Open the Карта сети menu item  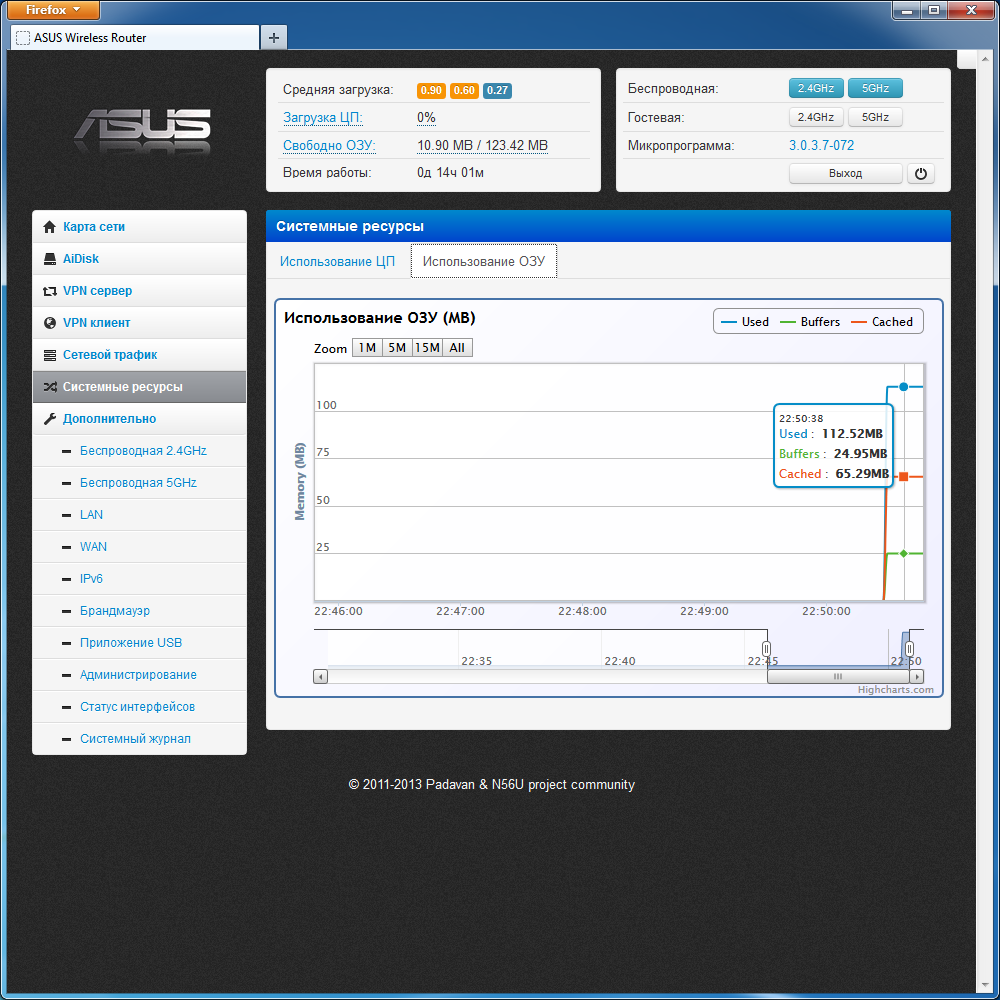[x=139, y=226]
